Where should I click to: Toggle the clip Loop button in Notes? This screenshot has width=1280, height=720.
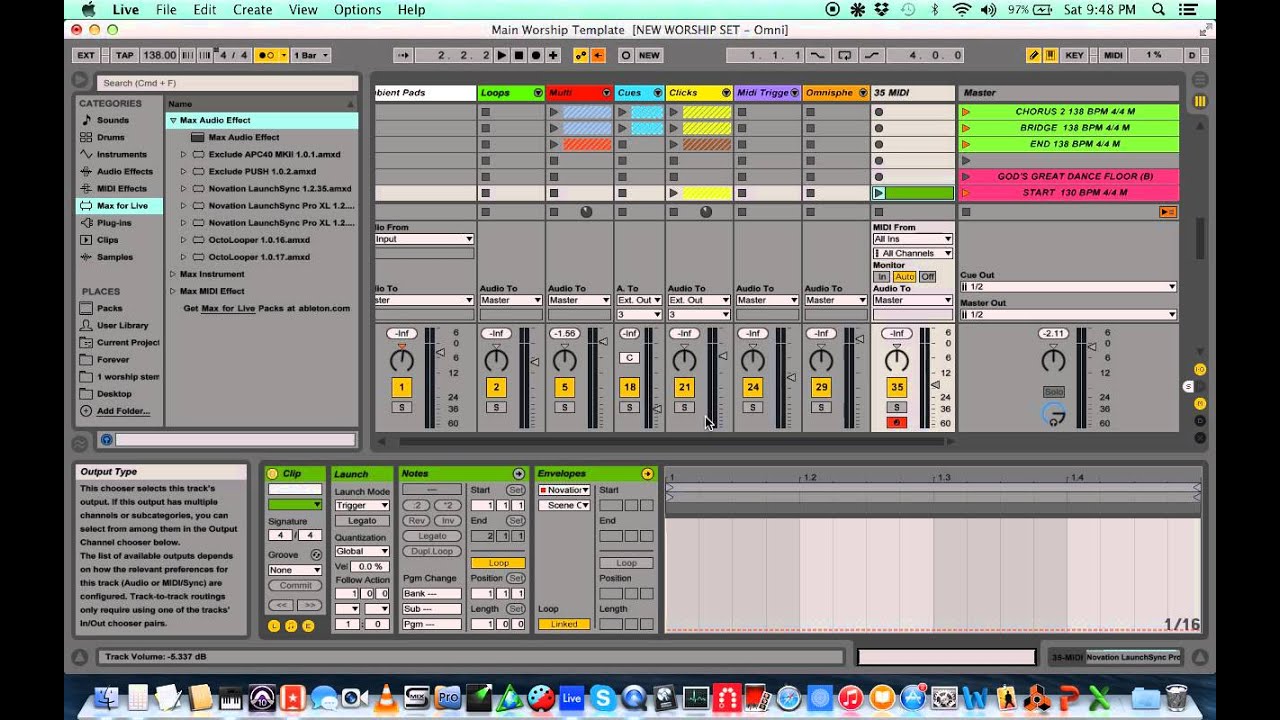pos(498,563)
